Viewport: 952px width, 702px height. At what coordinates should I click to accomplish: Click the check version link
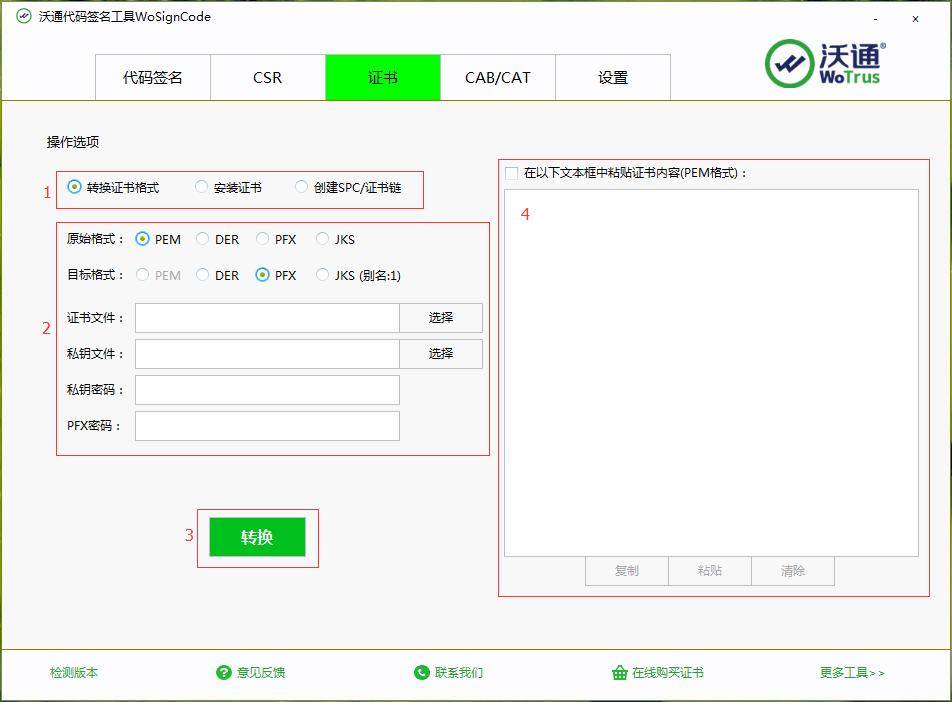pyautogui.click(x=74, y=673)
